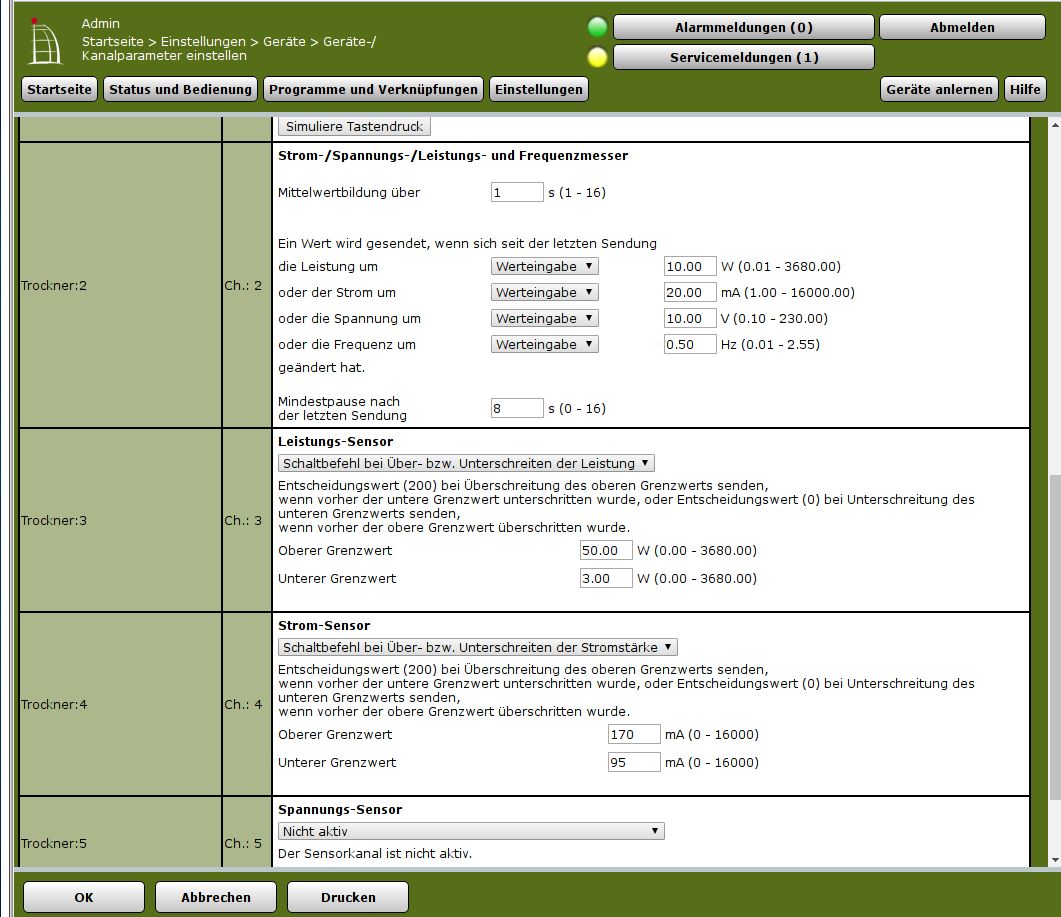Log out with Abmelden button

pyautogui.click(x=962, y=28)
